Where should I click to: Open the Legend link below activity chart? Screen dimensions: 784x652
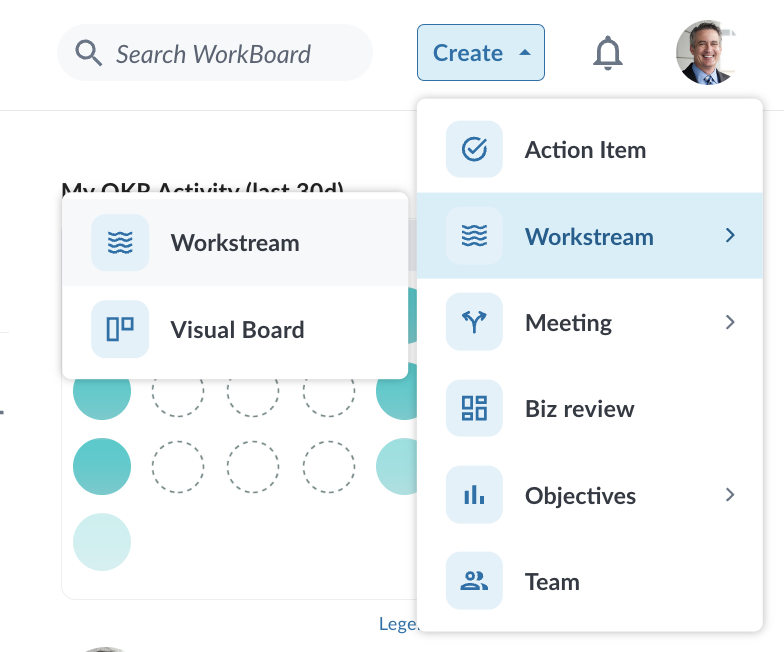(x=398, y=624)
